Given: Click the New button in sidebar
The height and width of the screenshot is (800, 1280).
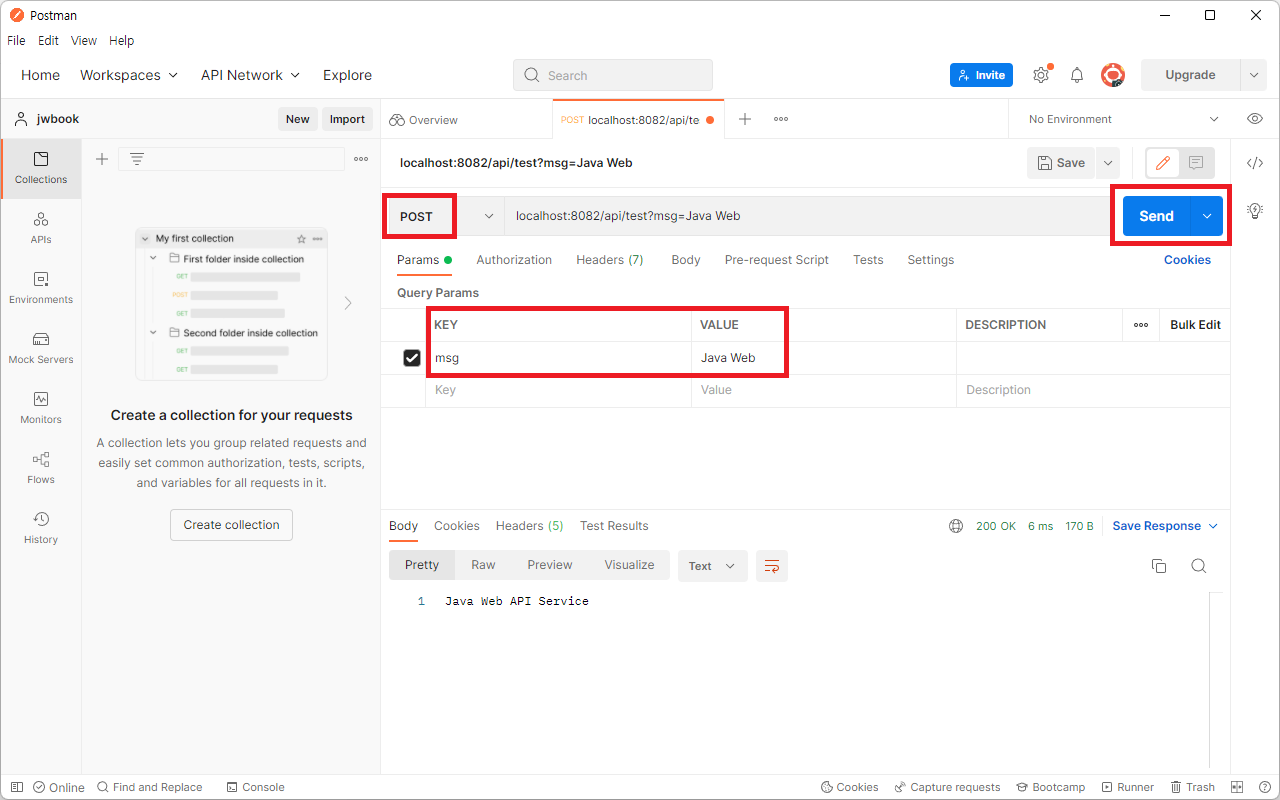Looking at the screenshot, I should click(x=297, y=119).
